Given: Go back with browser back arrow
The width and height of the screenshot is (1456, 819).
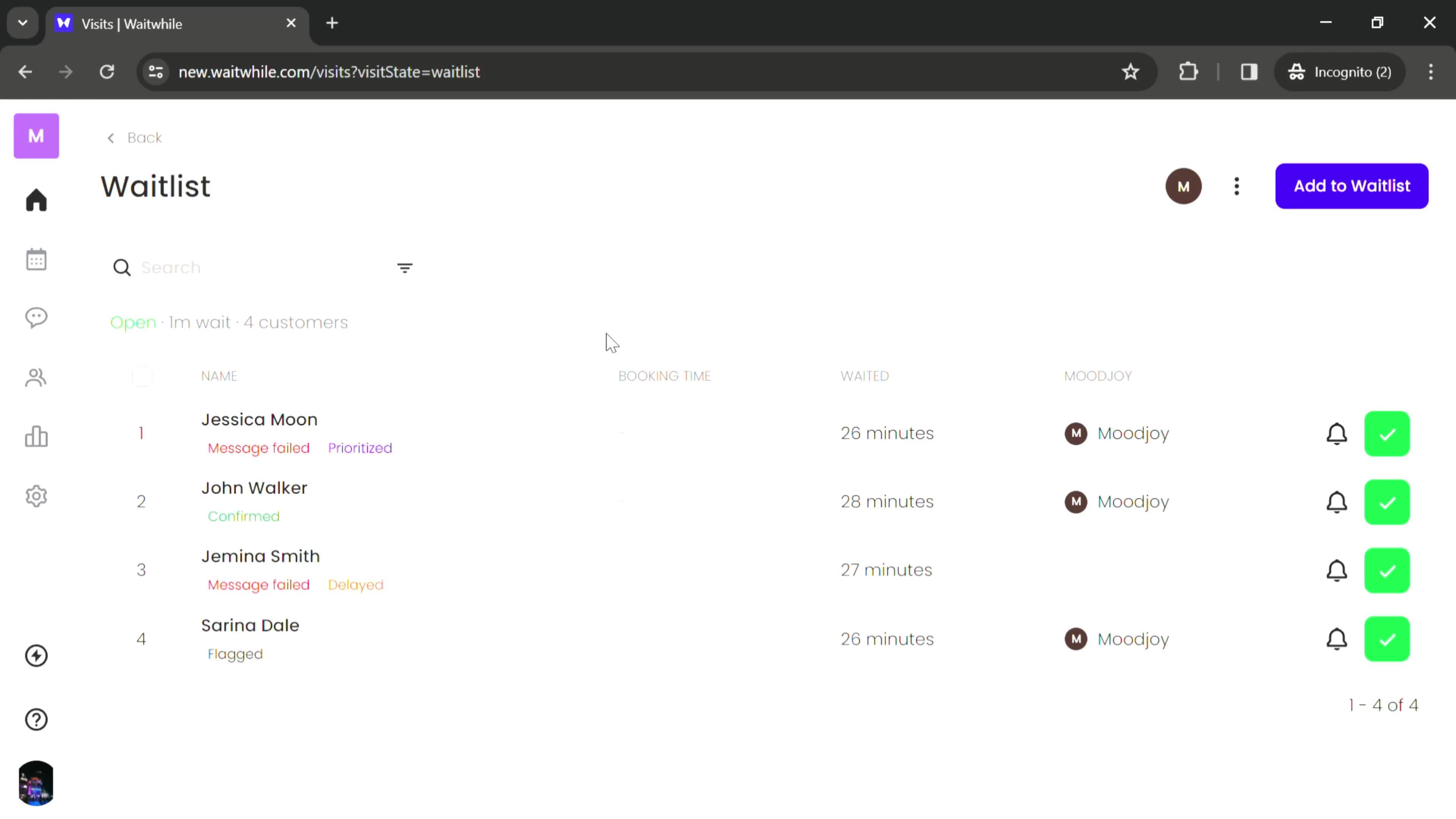Looking at the screenshot, I should [25, 72].
